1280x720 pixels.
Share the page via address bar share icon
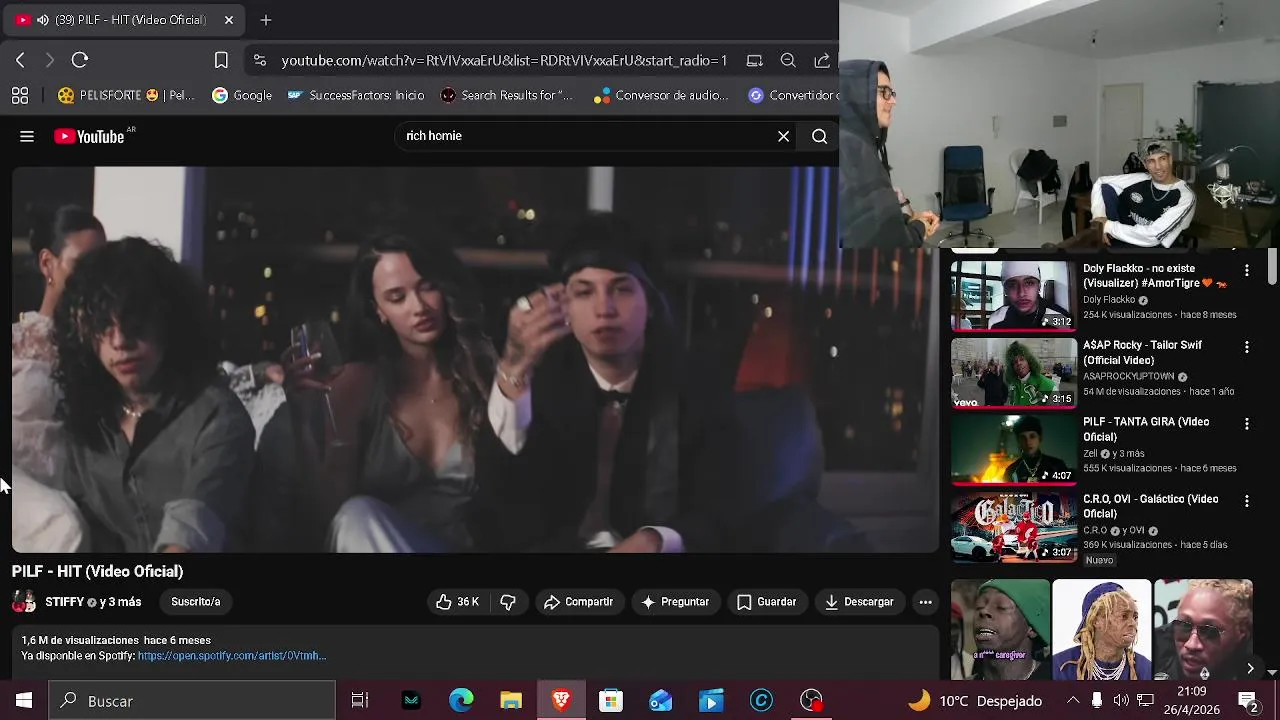click(x=822, y=60)
